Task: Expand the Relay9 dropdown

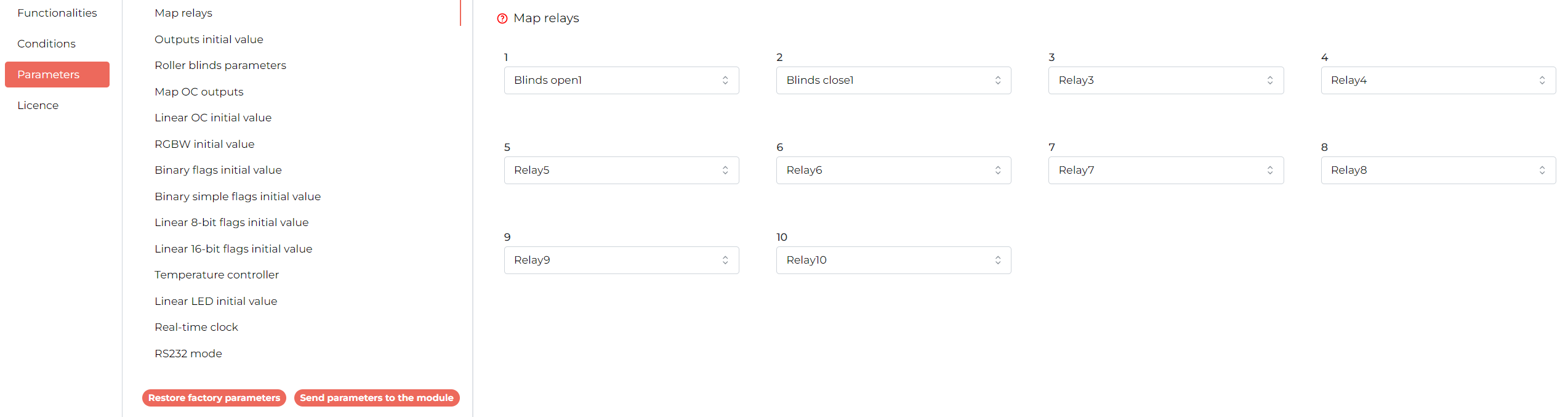Action: click(x=621, y=260)
